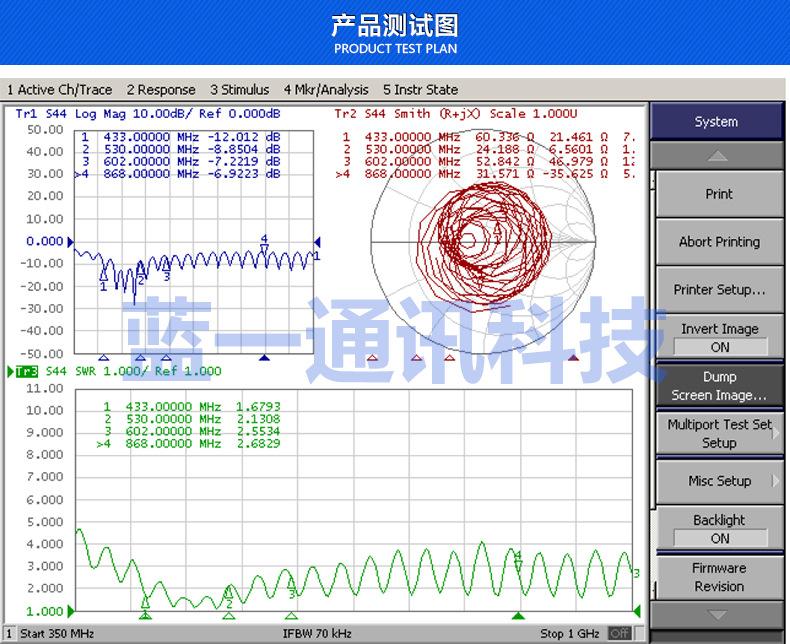Viewport: 790px width, 644px height.
Task: Open the Response menu
Action: (161, 90)
